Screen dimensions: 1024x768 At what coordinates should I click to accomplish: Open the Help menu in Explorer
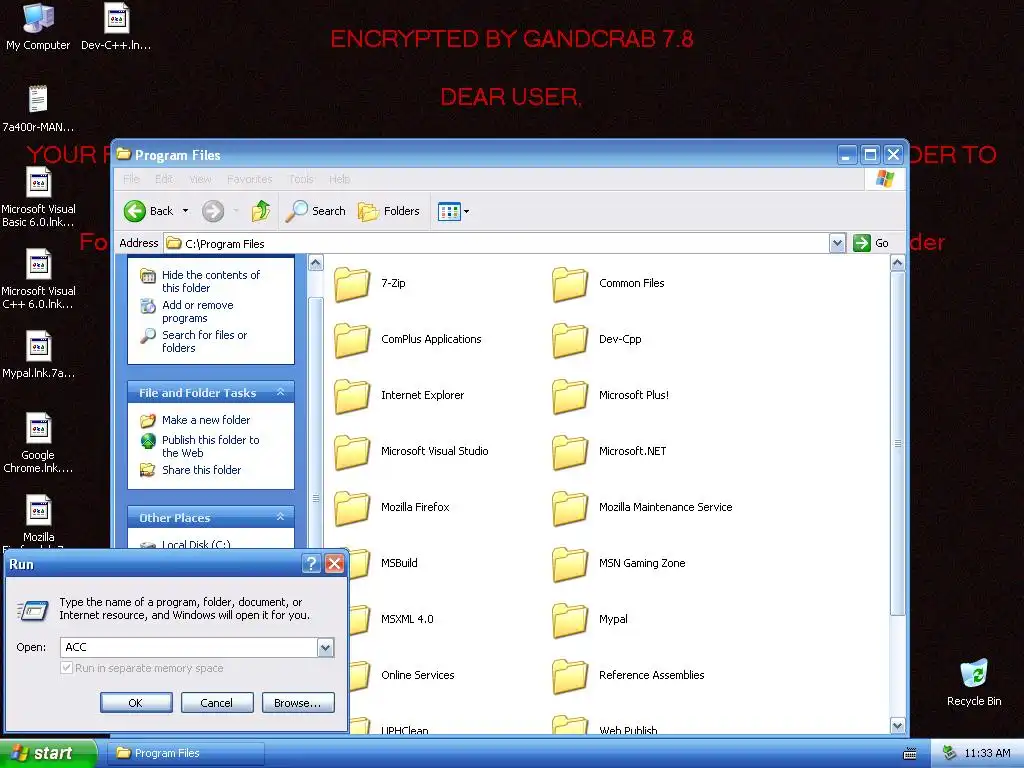339,179
